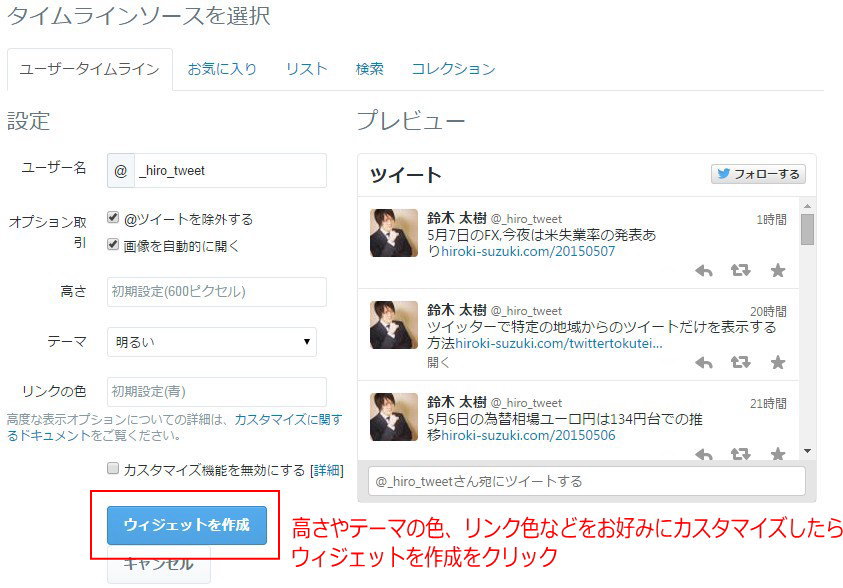
Task: Click the preview scrollbar down arrow
Action: pyautogui.click(x=807, y=451)
